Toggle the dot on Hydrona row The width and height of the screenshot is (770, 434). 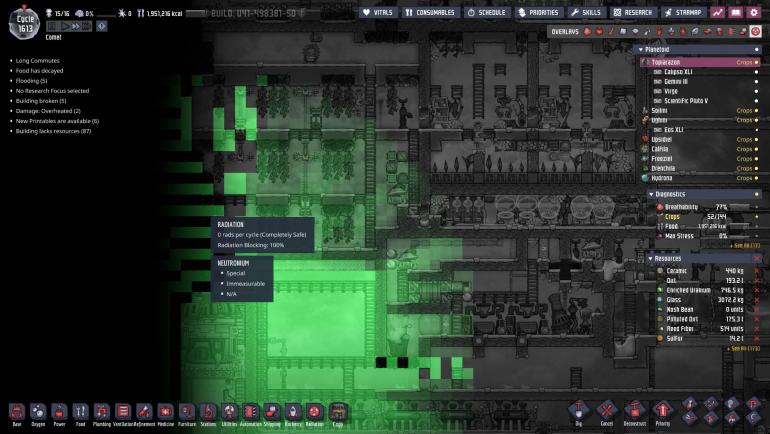[757, 178]
